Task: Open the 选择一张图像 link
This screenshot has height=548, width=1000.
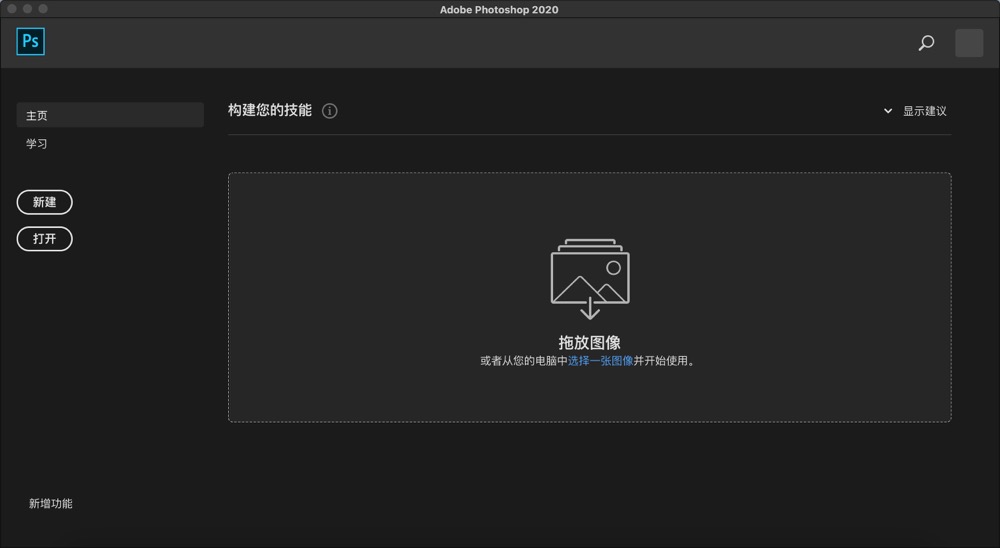Action: coord(600,360)
